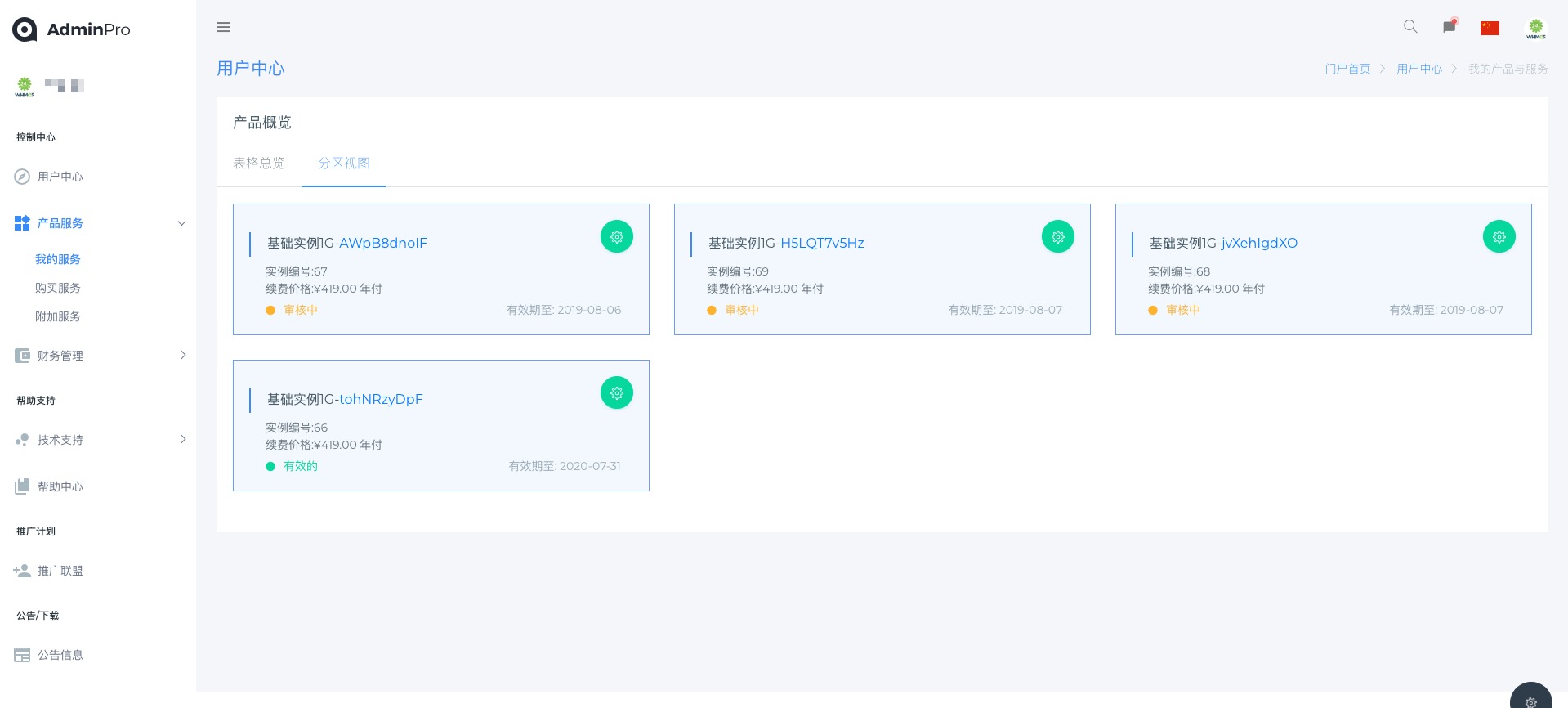This screenshot has width=1568, height=708.
Task: Open the user avatar in top-right
Action: 1535,29
